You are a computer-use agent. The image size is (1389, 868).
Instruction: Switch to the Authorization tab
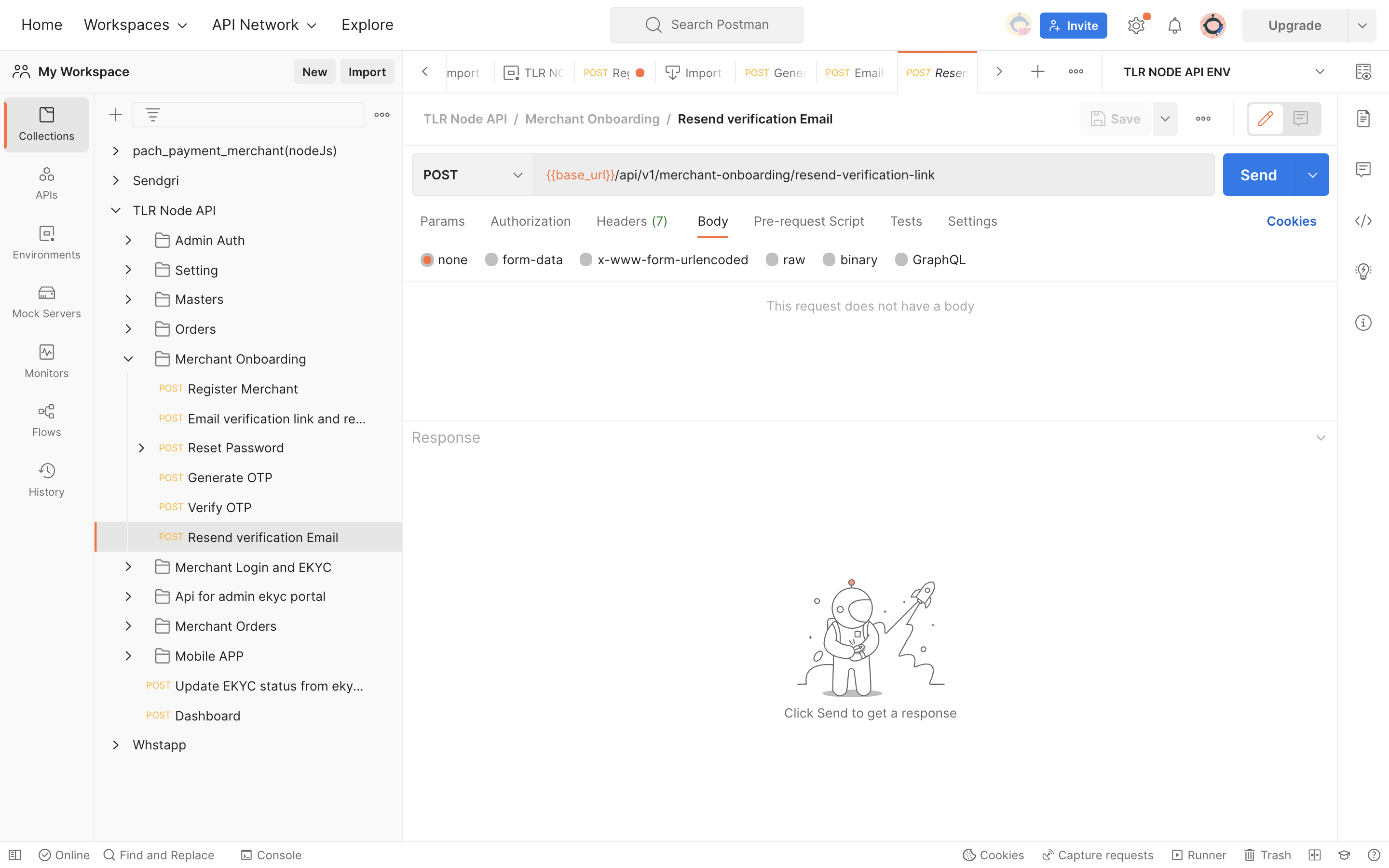[x=531, y=222]
